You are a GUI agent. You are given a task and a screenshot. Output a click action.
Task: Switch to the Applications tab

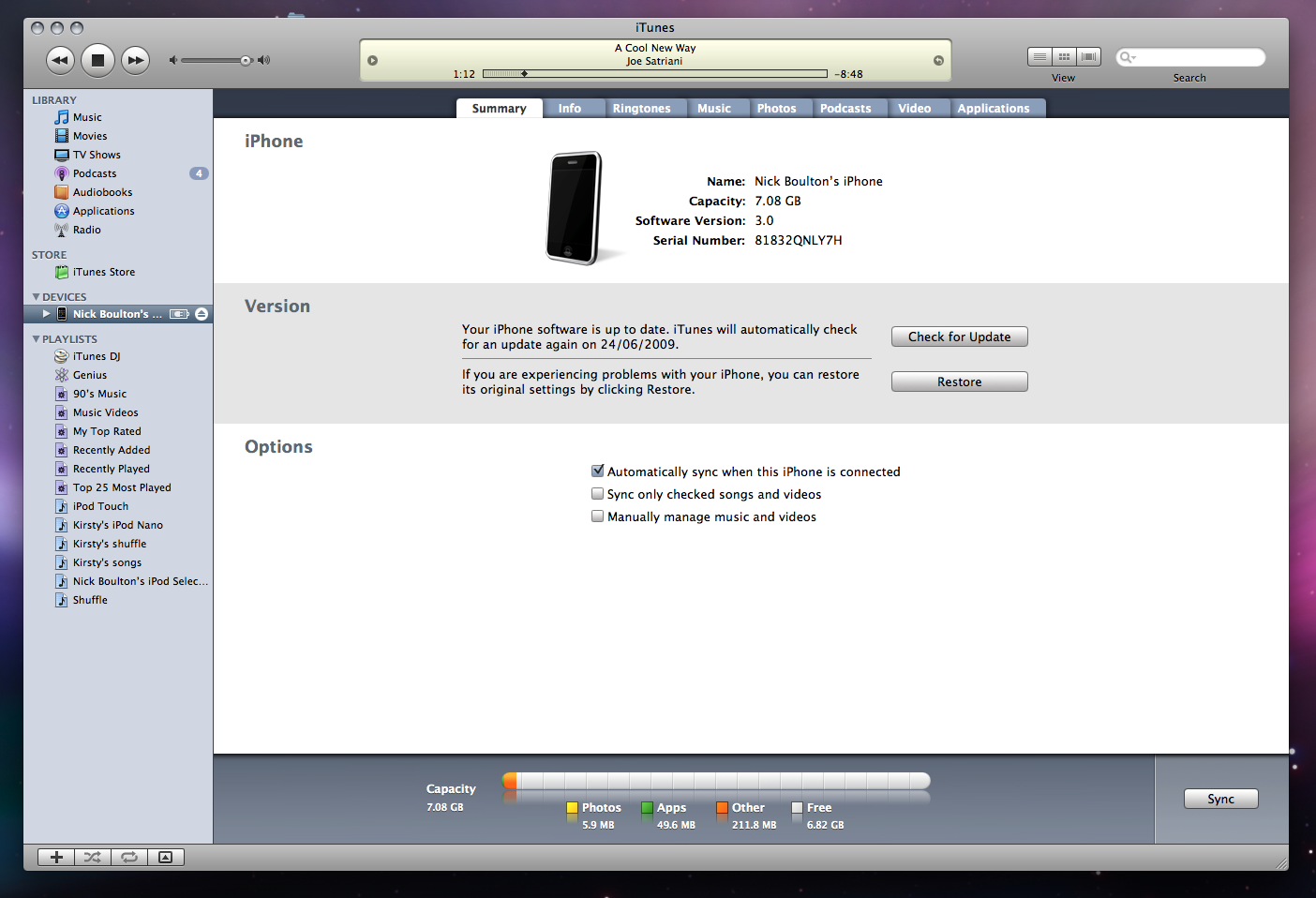tap(994, 109)
